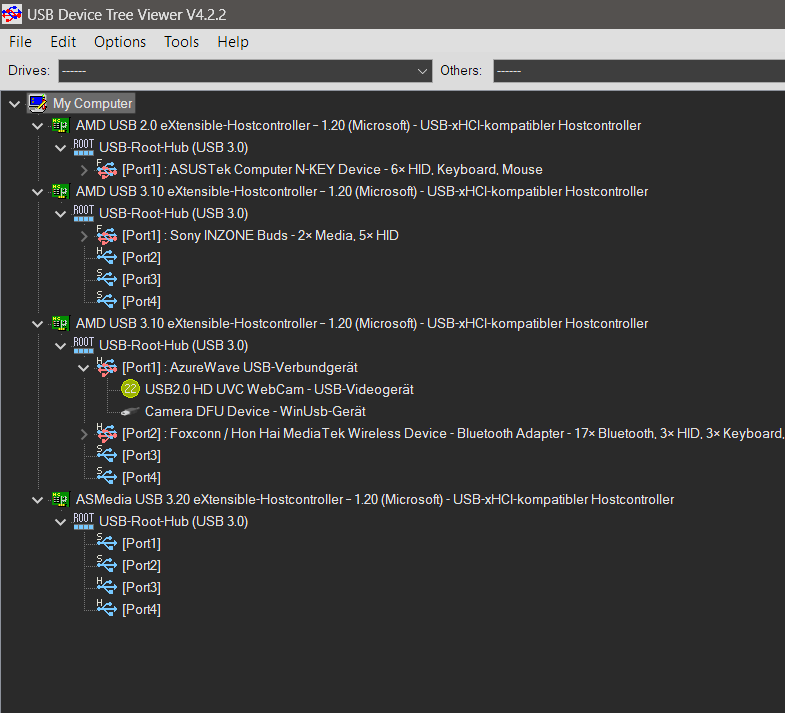The height and width of the screenshot is (713, 785).
Task: Open the Drives dropdown list
Action: pos(245,71)
